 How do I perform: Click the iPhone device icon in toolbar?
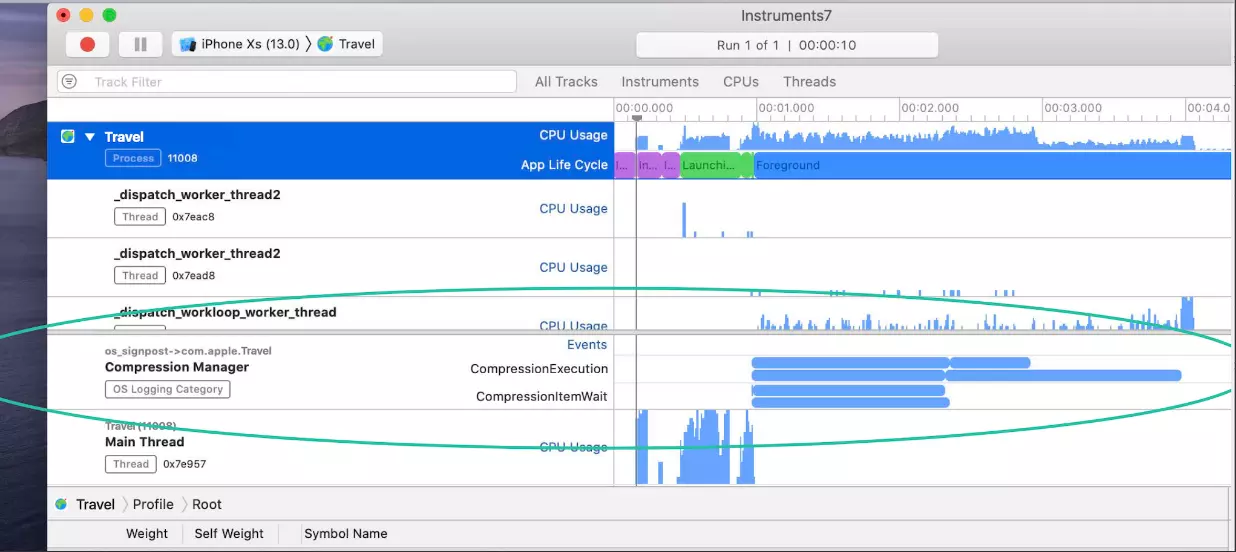tap(188, 44)
